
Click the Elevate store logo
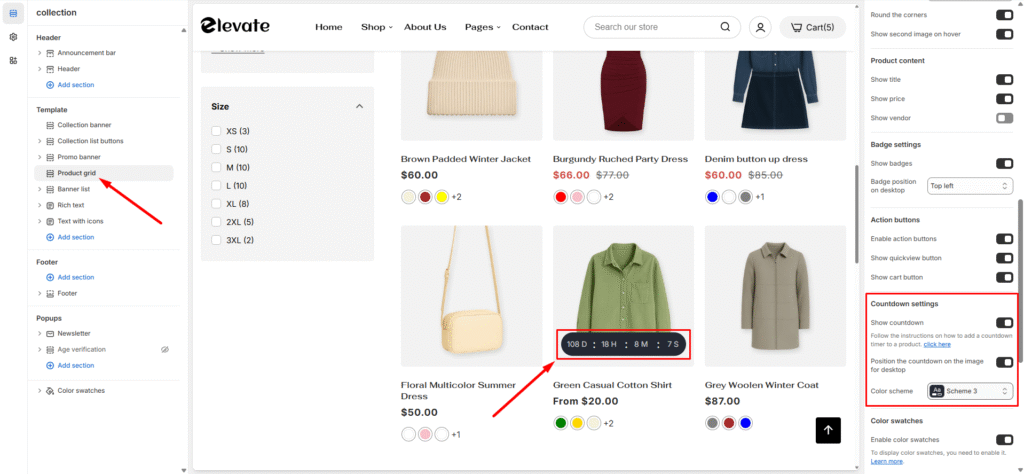pyautogui.click(x=235, y=25)
